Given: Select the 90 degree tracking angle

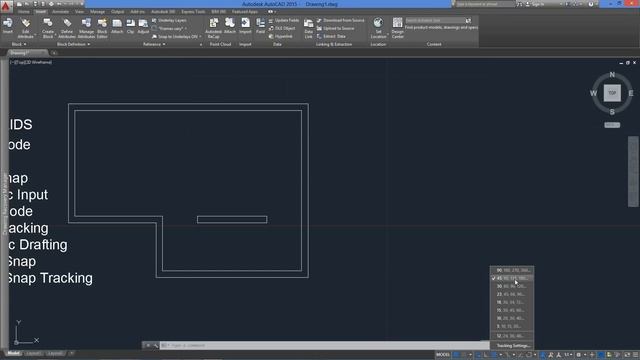Looking at the screenshot, I should click(x=512, y=270).
